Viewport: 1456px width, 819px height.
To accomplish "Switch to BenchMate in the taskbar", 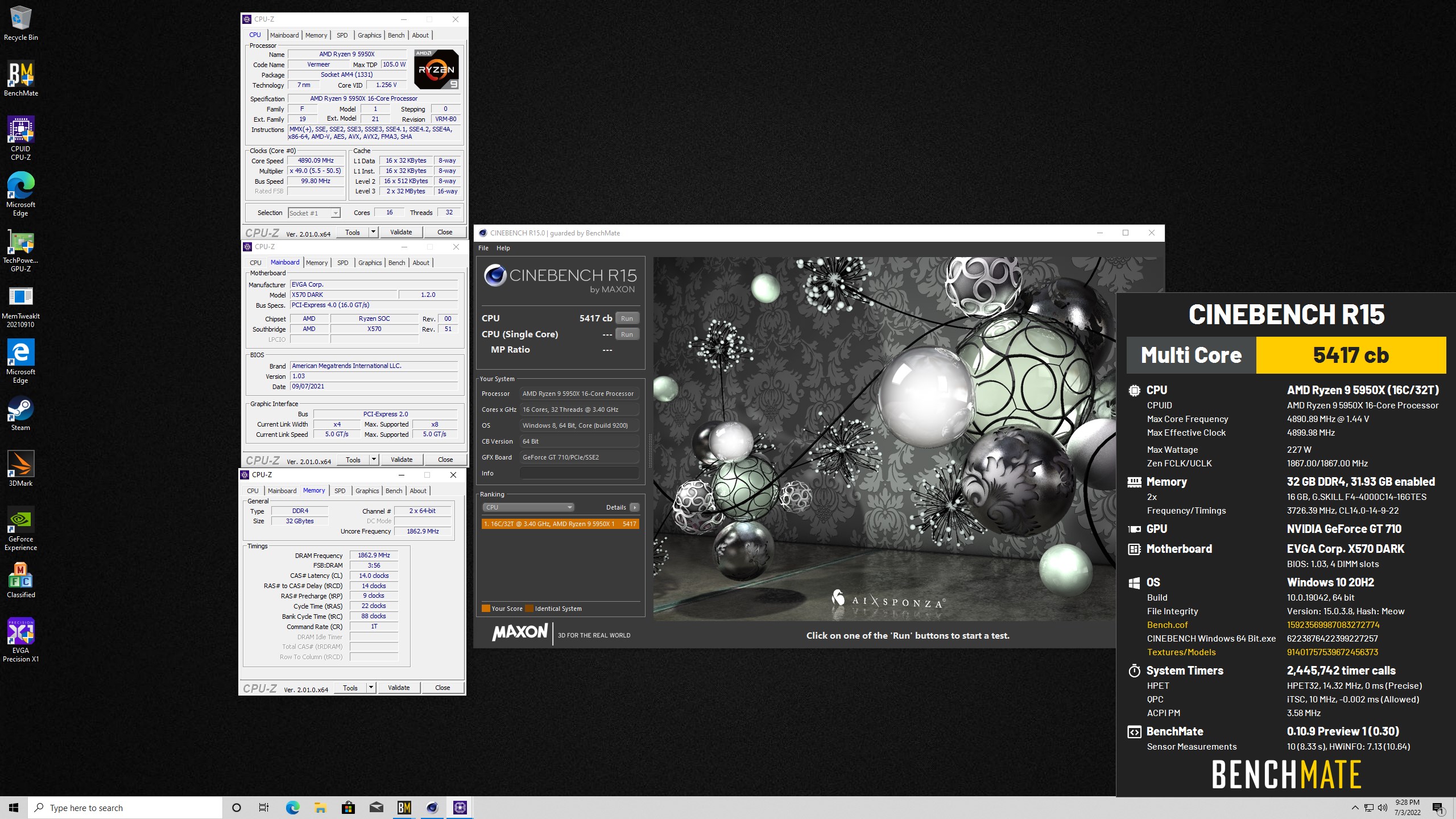I will pyautogui.click(x=404, y=808).
